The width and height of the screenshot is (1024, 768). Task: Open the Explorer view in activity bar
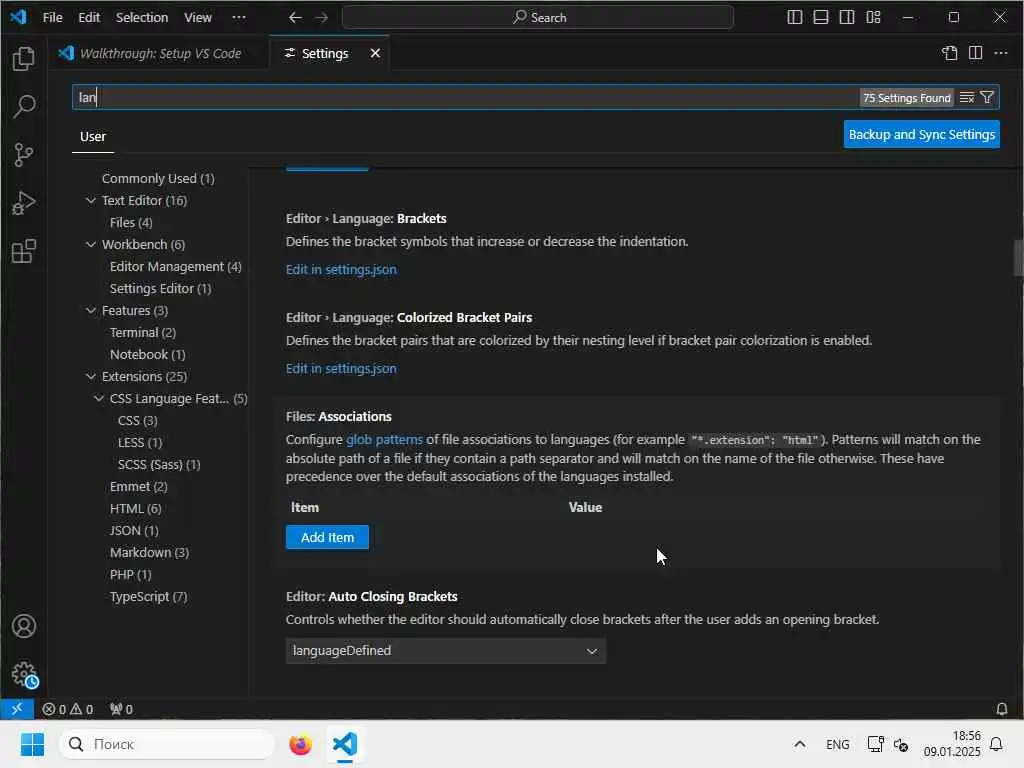[24, 59]
